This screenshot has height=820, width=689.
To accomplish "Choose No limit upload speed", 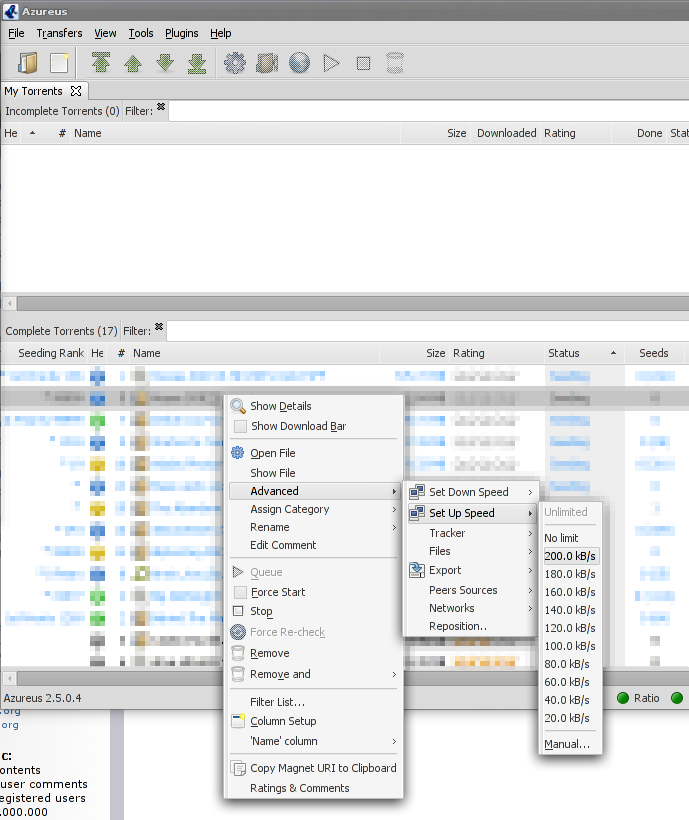I will coord(561,538).
